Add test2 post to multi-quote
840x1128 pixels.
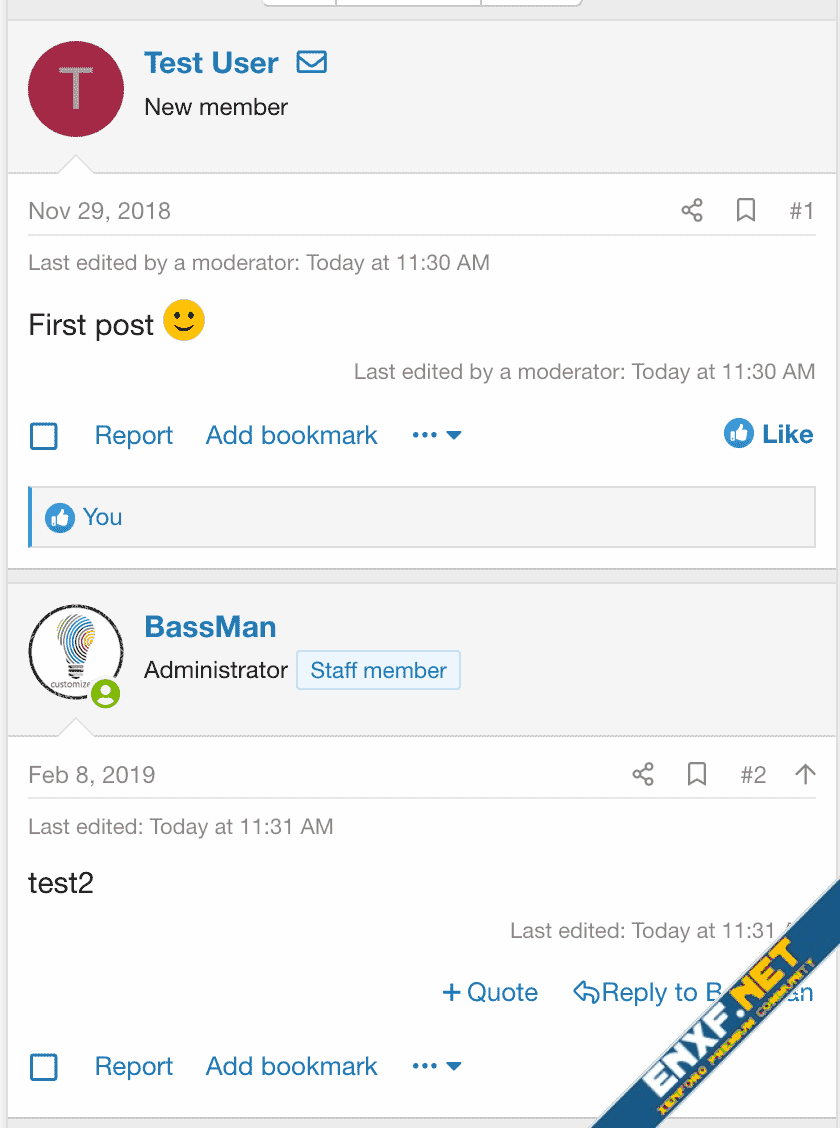[490, 992]
